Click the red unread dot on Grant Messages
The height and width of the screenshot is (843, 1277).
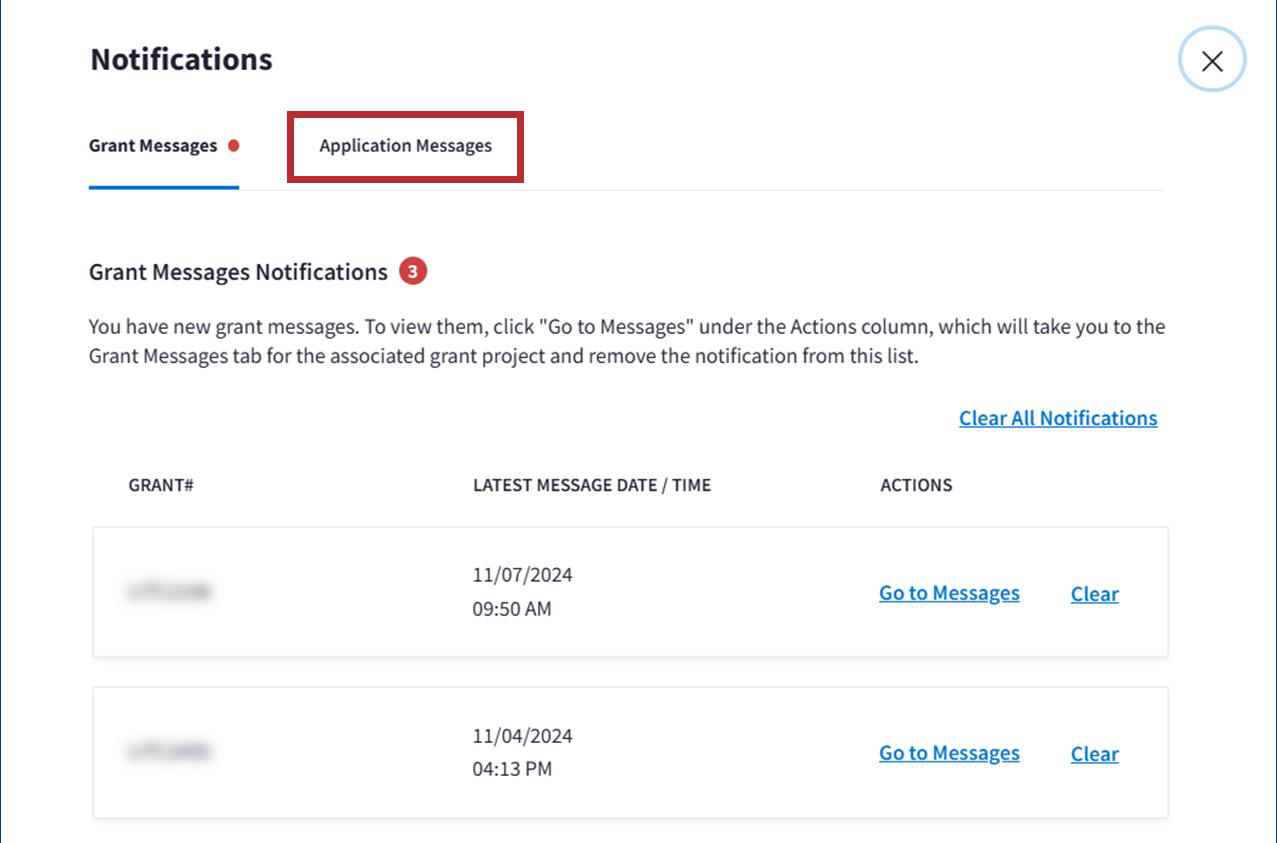point(234,145)
